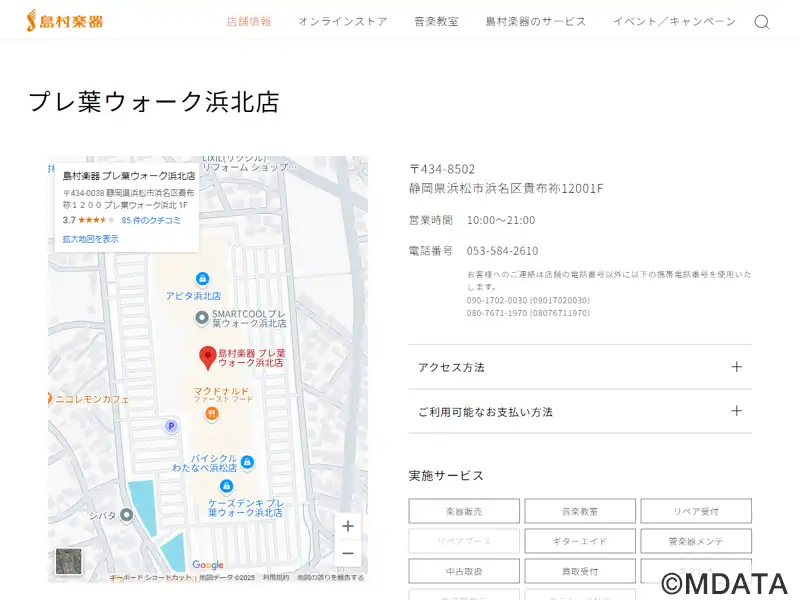Click the ニコレモンカフェ orange marker

(50, 398)
